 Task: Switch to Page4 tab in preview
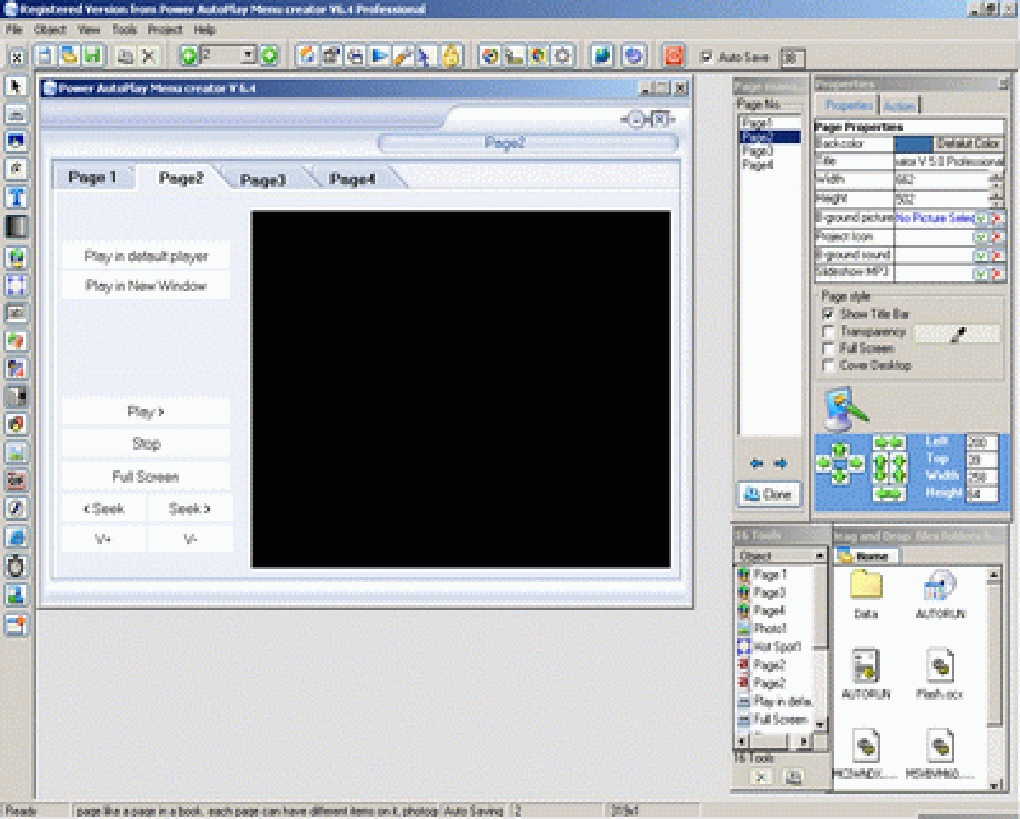352,179
